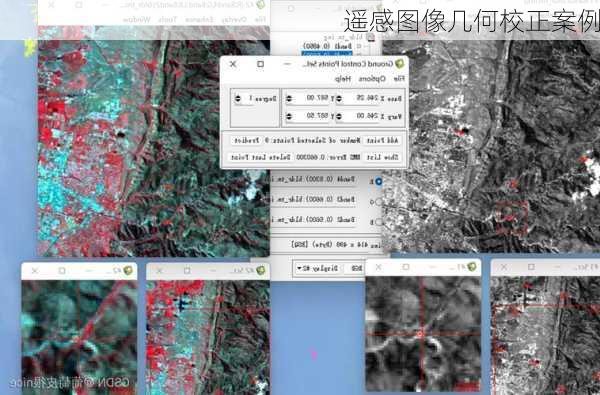This screenshot has width=600, height=395.
Task: Click the ENVI icon in the main color display title bar
Action: click(x=261, y=5)
